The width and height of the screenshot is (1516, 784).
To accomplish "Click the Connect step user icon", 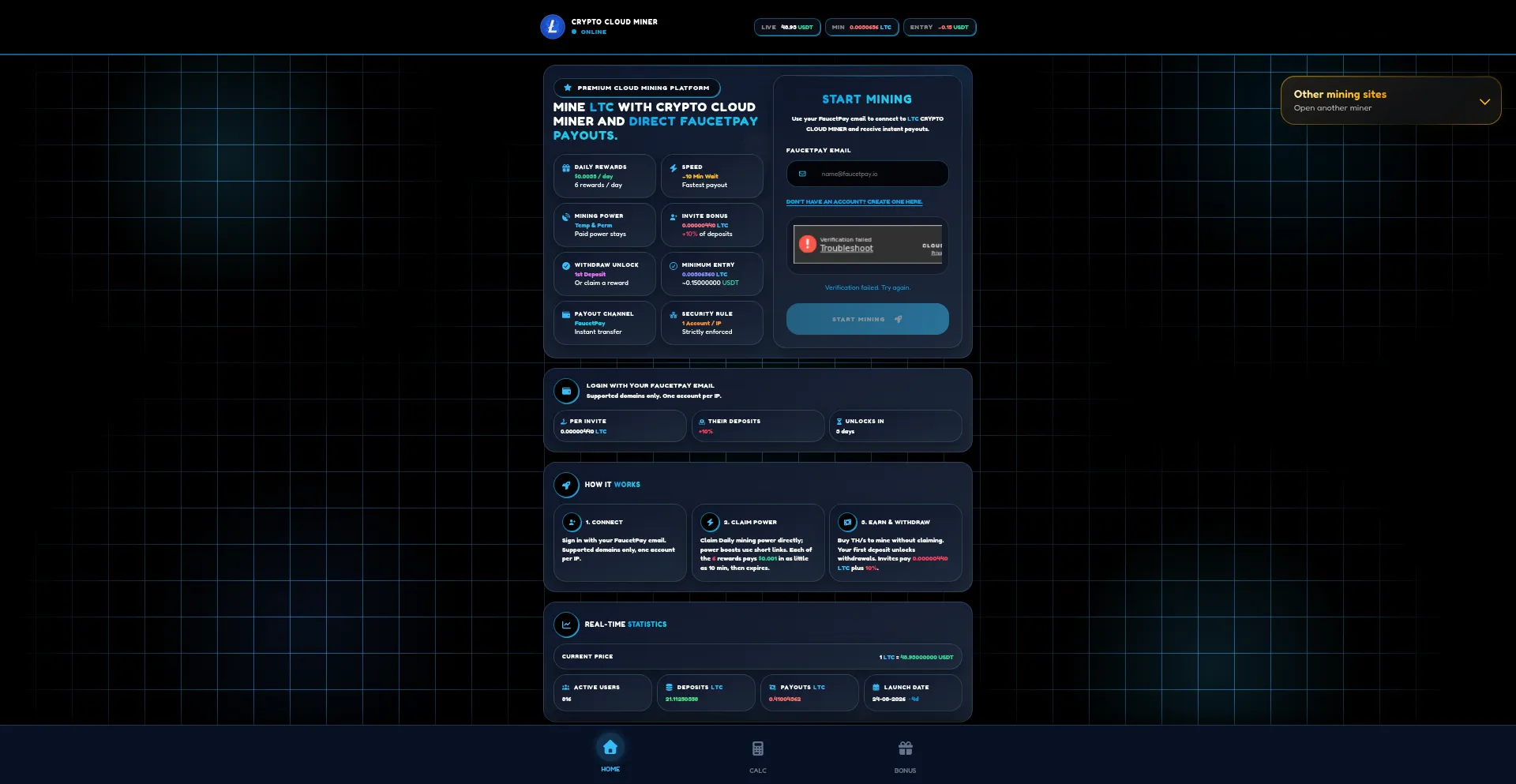I will (x=572, y=522).
